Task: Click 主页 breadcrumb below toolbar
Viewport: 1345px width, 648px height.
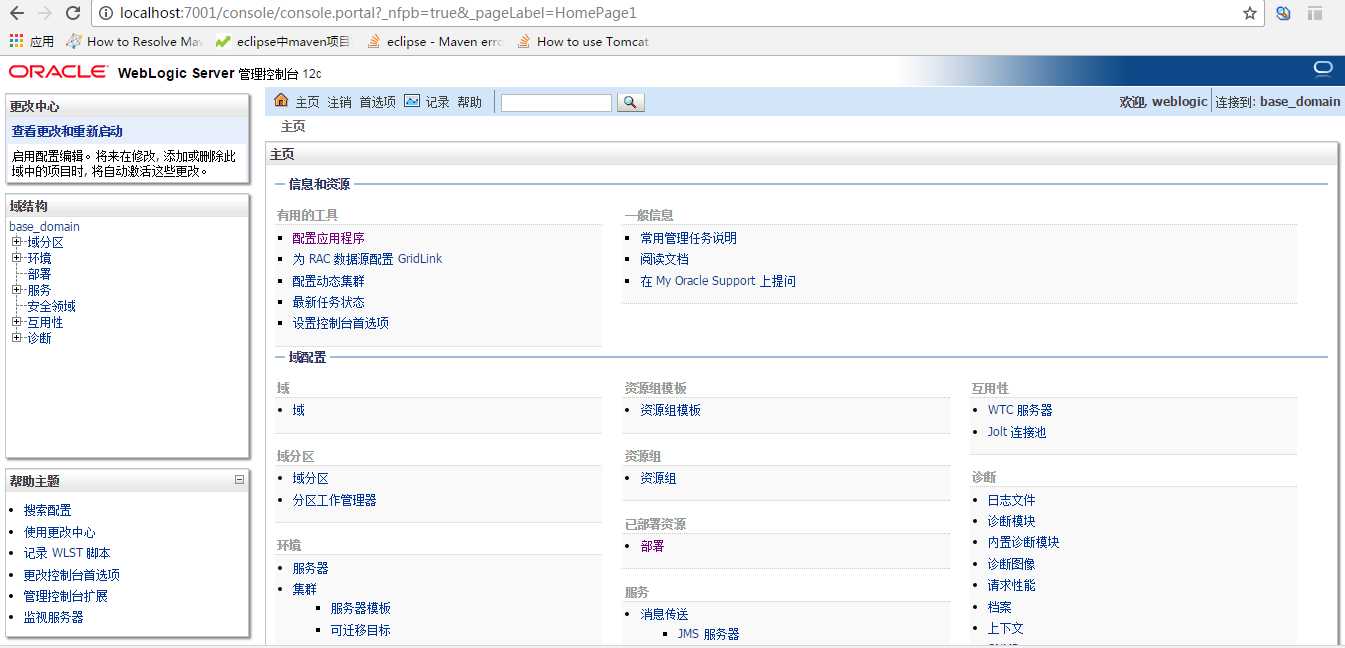Action: (293, 127)
